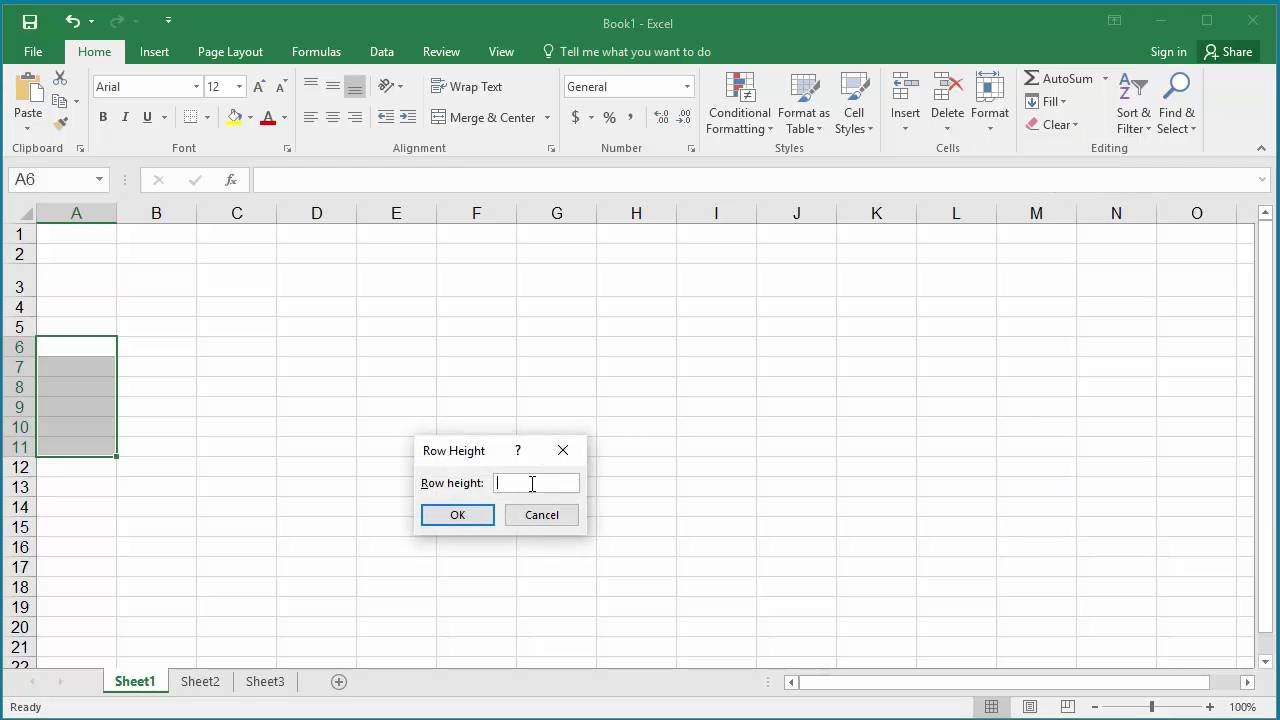Viewport: 1280px width, 720px height.
Task: Click Cancel in Row Height dialog
Action: click(541, 515)
